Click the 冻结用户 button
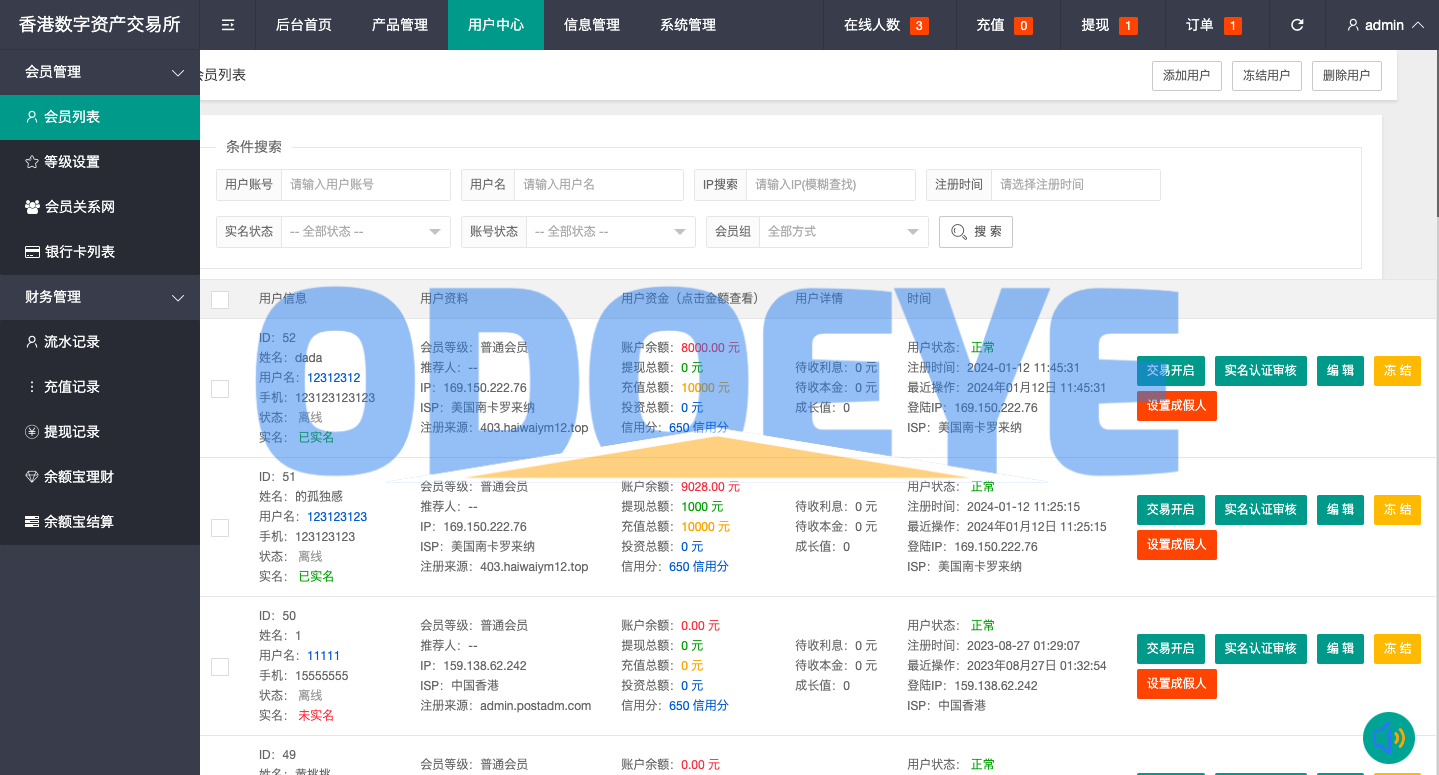 point(1267,76)
